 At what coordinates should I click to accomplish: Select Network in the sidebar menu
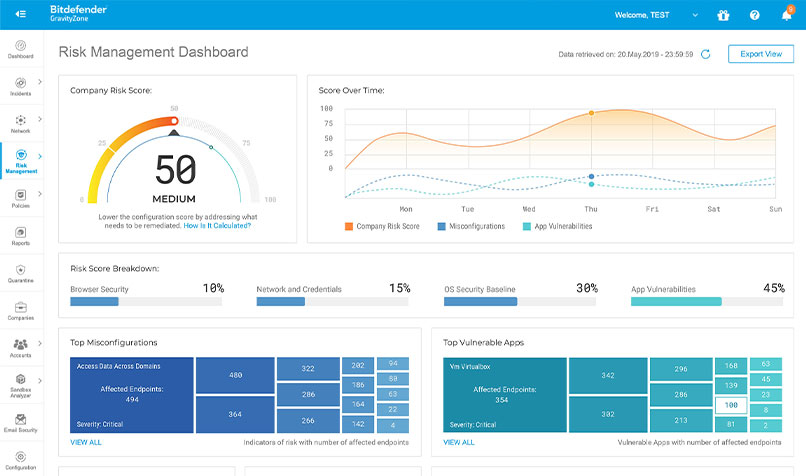click(20, 123)
